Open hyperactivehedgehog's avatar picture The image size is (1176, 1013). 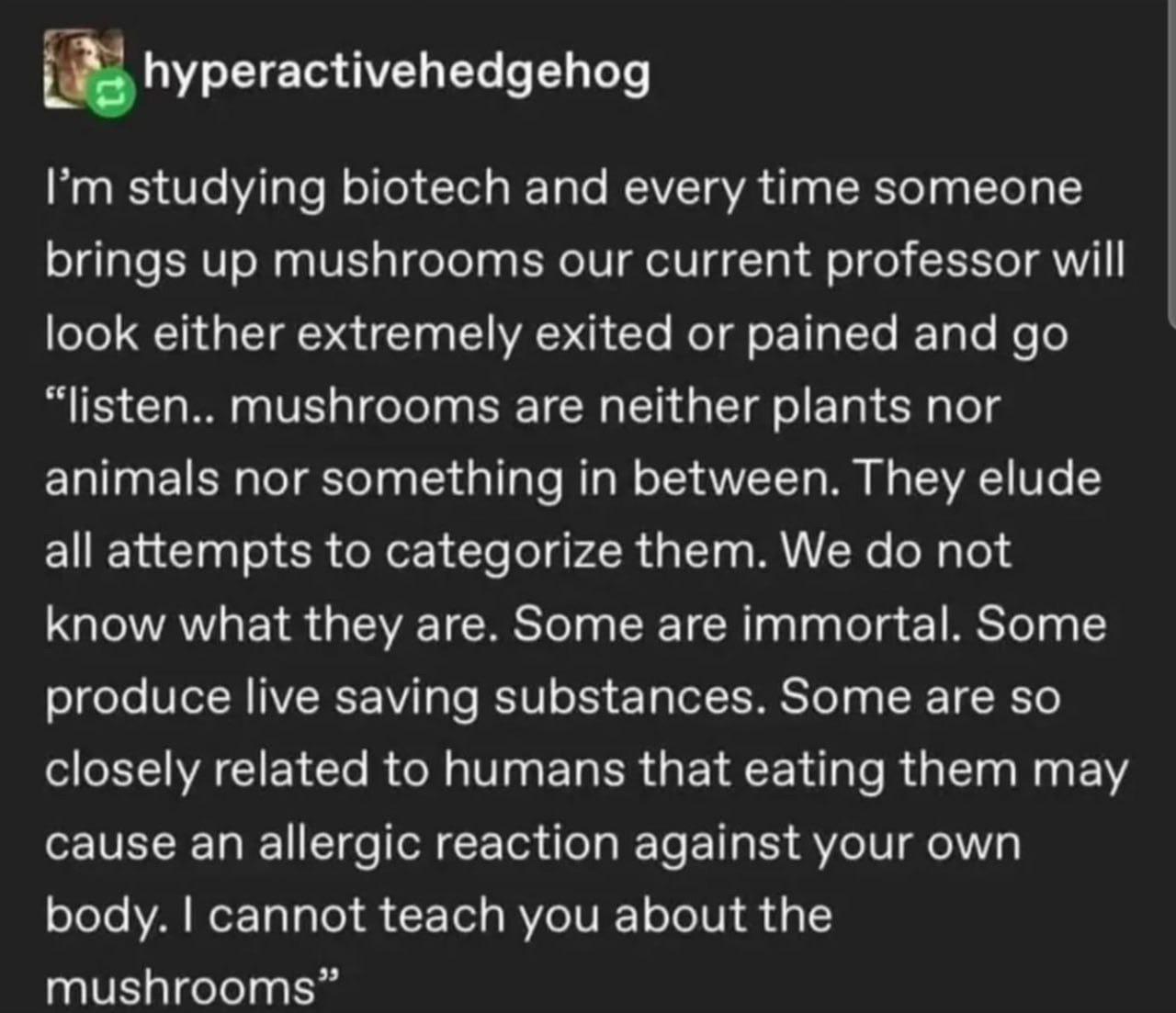(84, 69)
